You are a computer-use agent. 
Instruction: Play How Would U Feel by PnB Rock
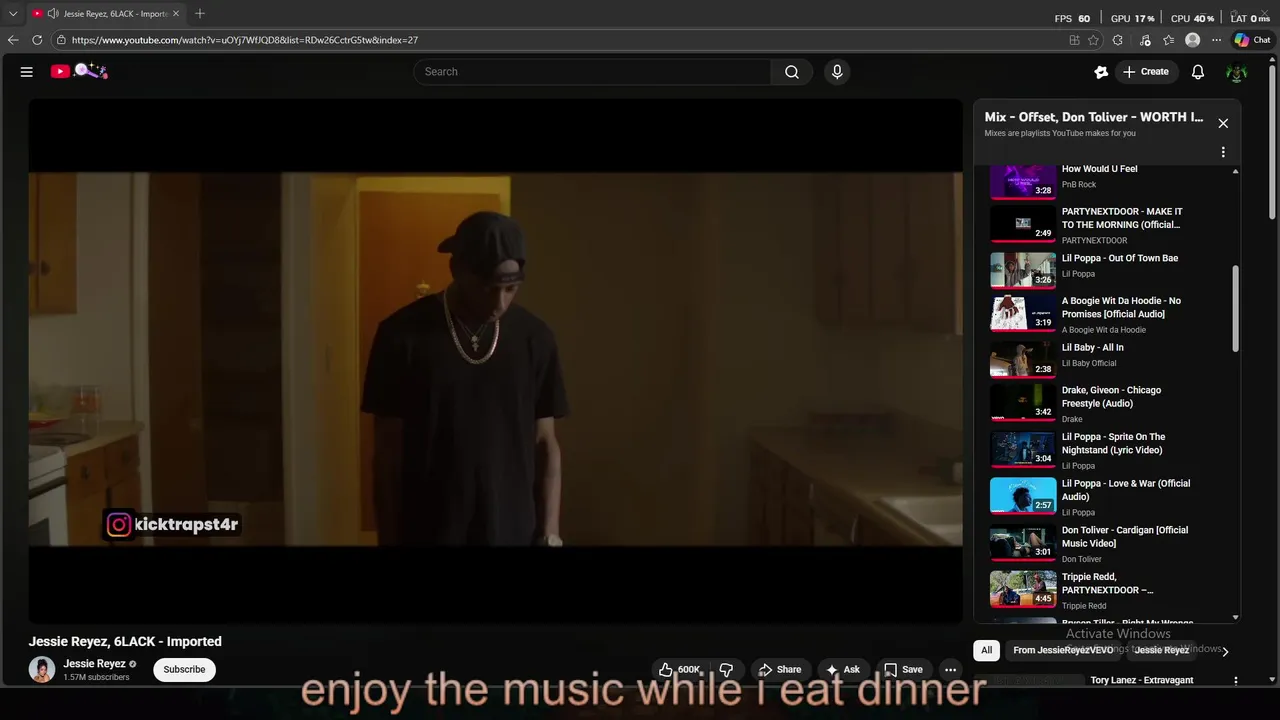(x=1100, y=177)
